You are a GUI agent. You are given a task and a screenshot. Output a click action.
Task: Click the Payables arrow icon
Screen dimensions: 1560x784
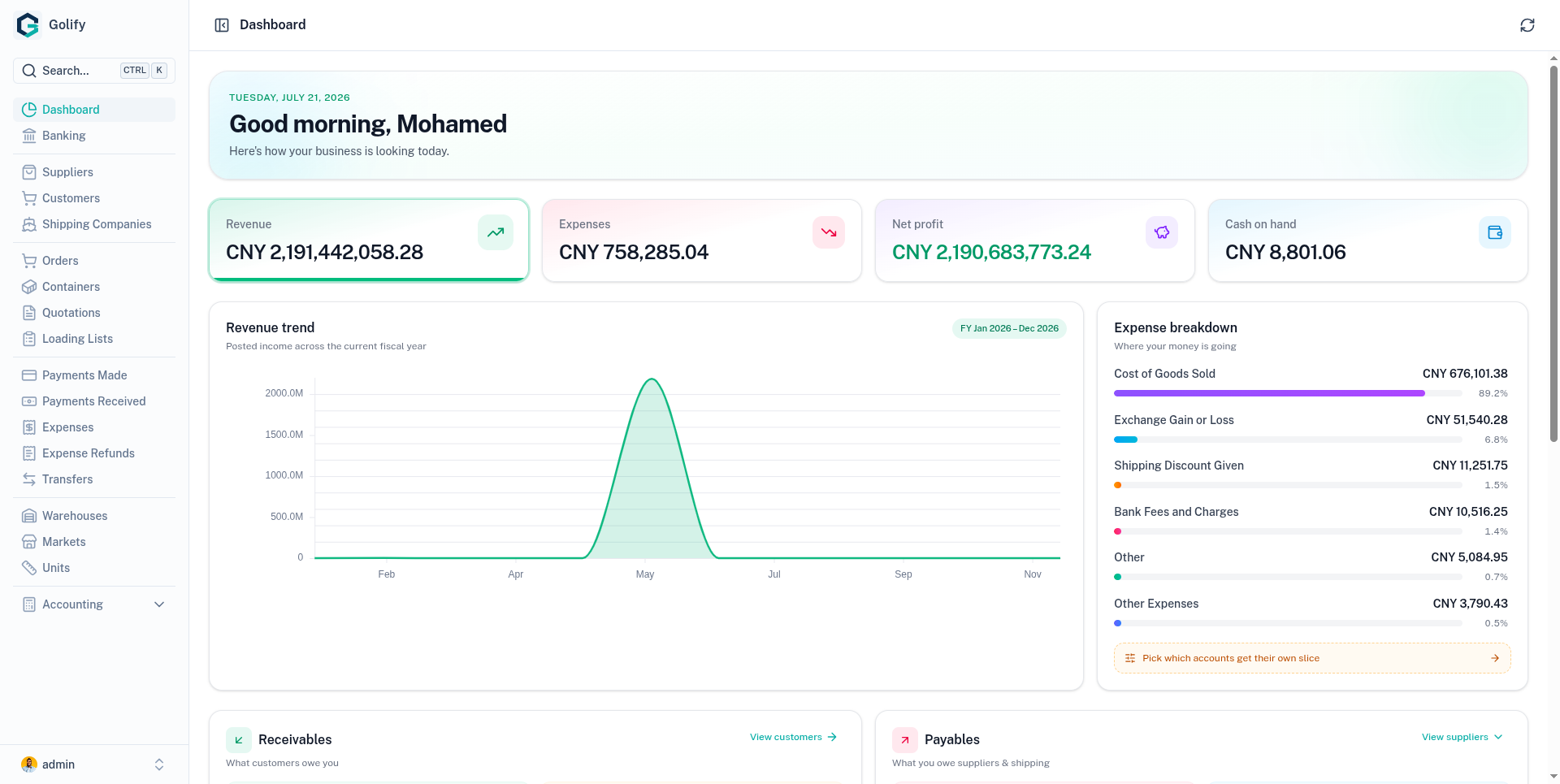905,740
